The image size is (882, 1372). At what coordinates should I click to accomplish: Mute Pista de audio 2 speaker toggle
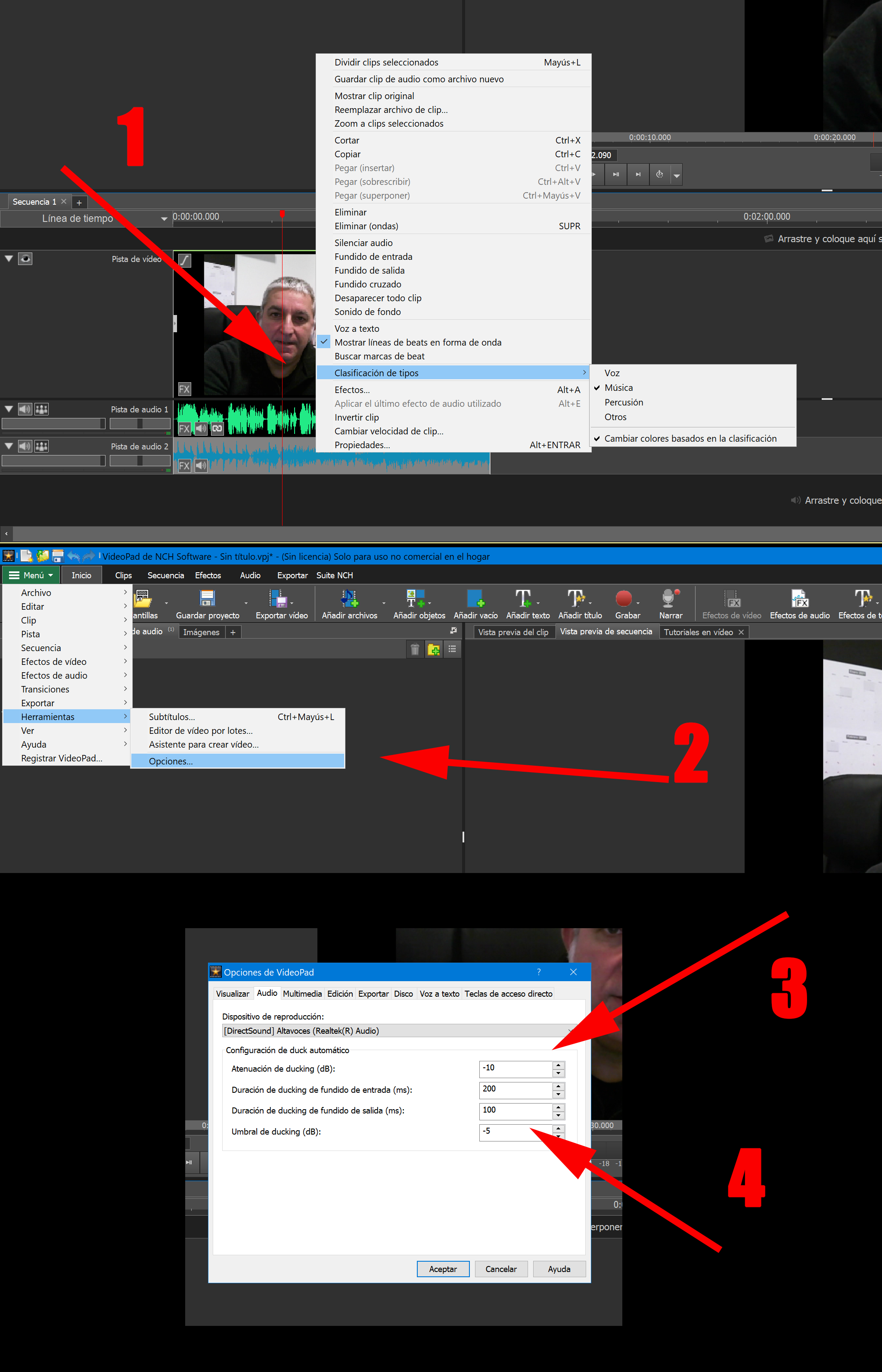25,446
